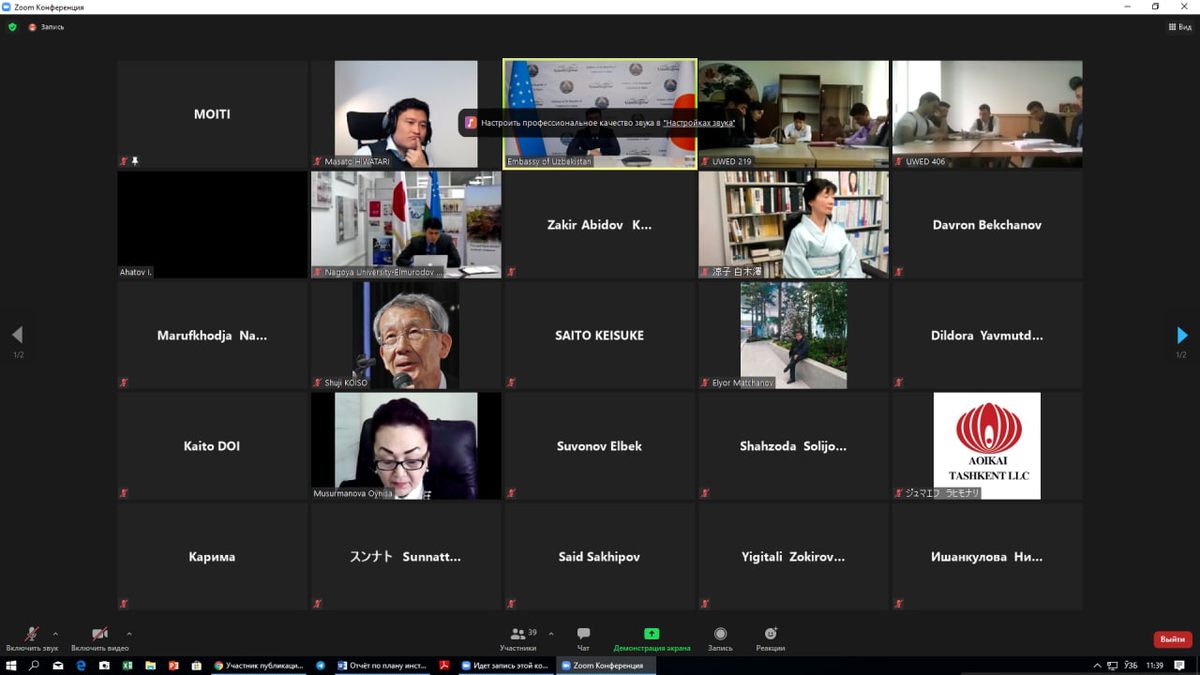
Task: Change ЎЗБ keyboard language in tray
Action: [1131, 665]
